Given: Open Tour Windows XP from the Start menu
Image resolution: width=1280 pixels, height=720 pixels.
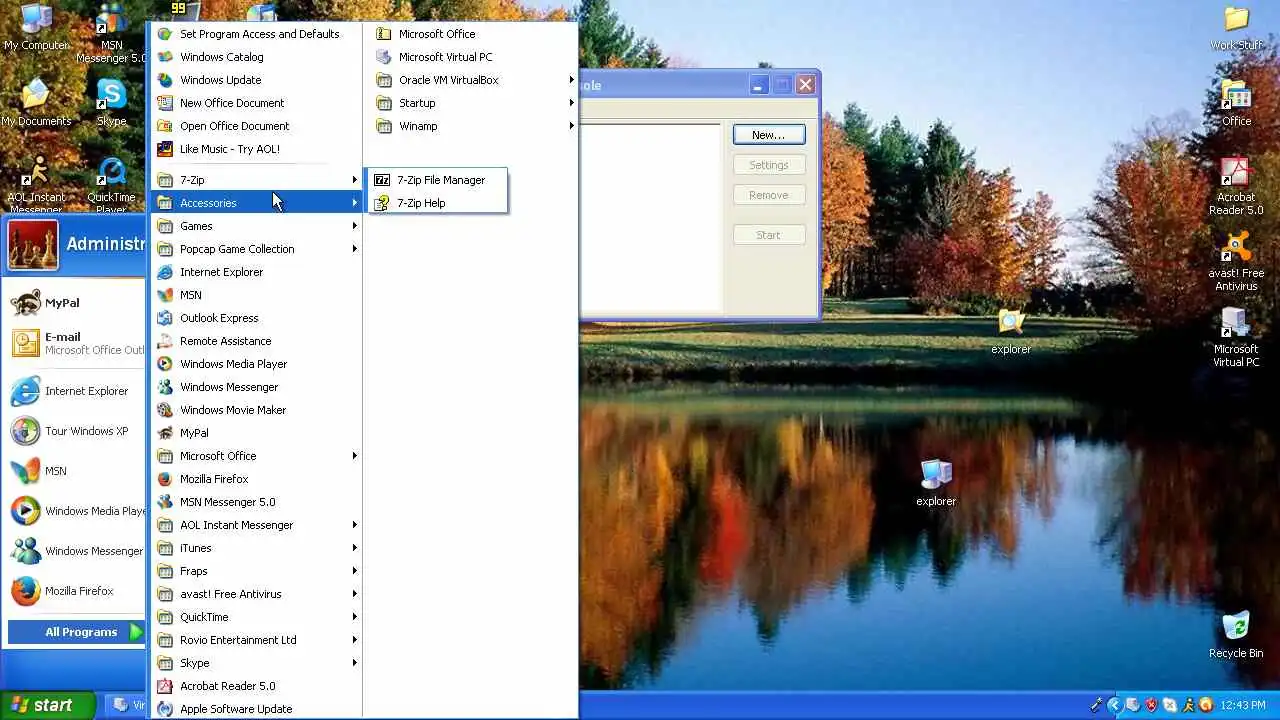Looking at the screenshot, I should [73, 431].
